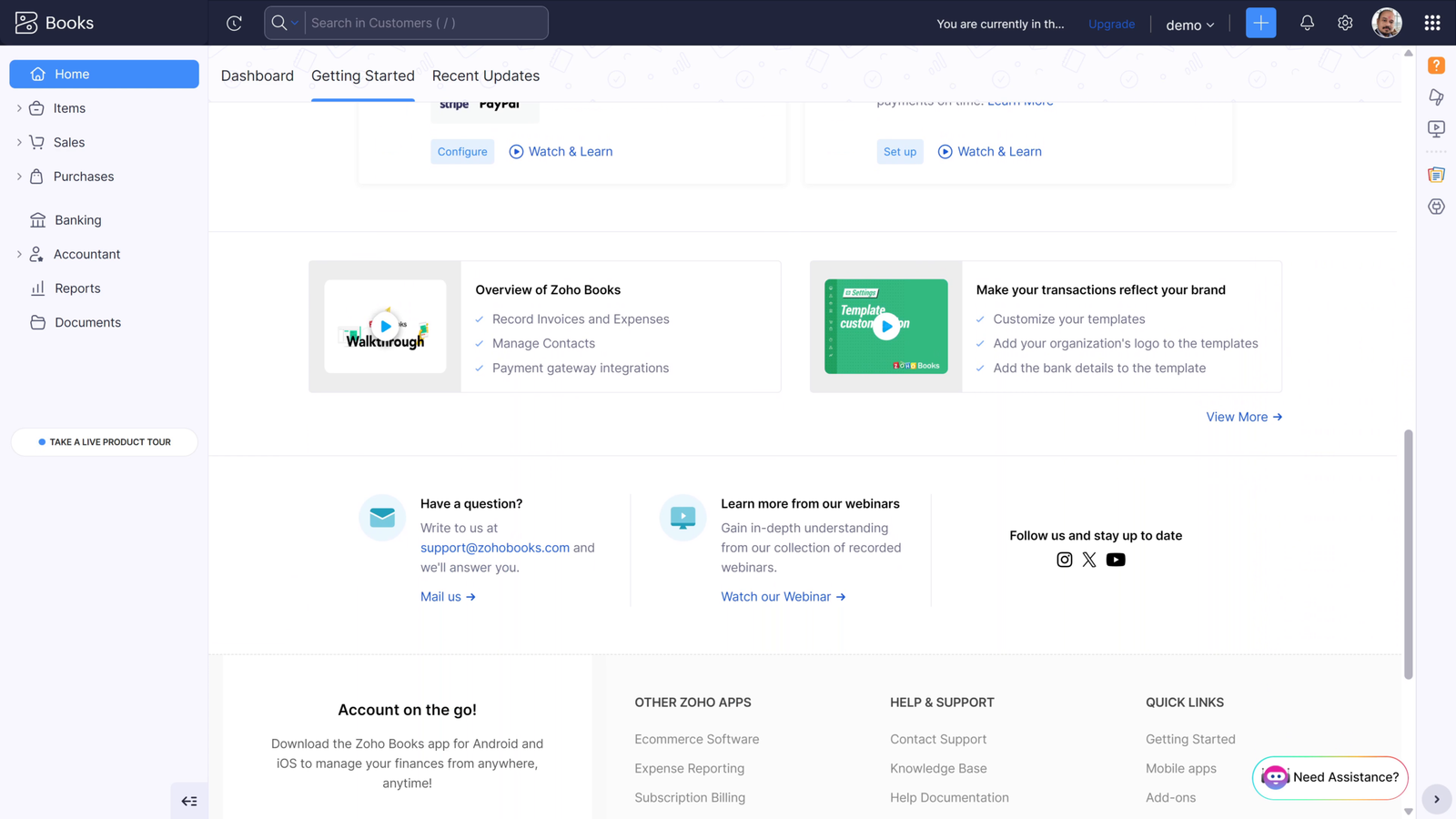The image size is (1456, 819).
Task: Open the notes icon in right rail
Action: pos(1436,175)
